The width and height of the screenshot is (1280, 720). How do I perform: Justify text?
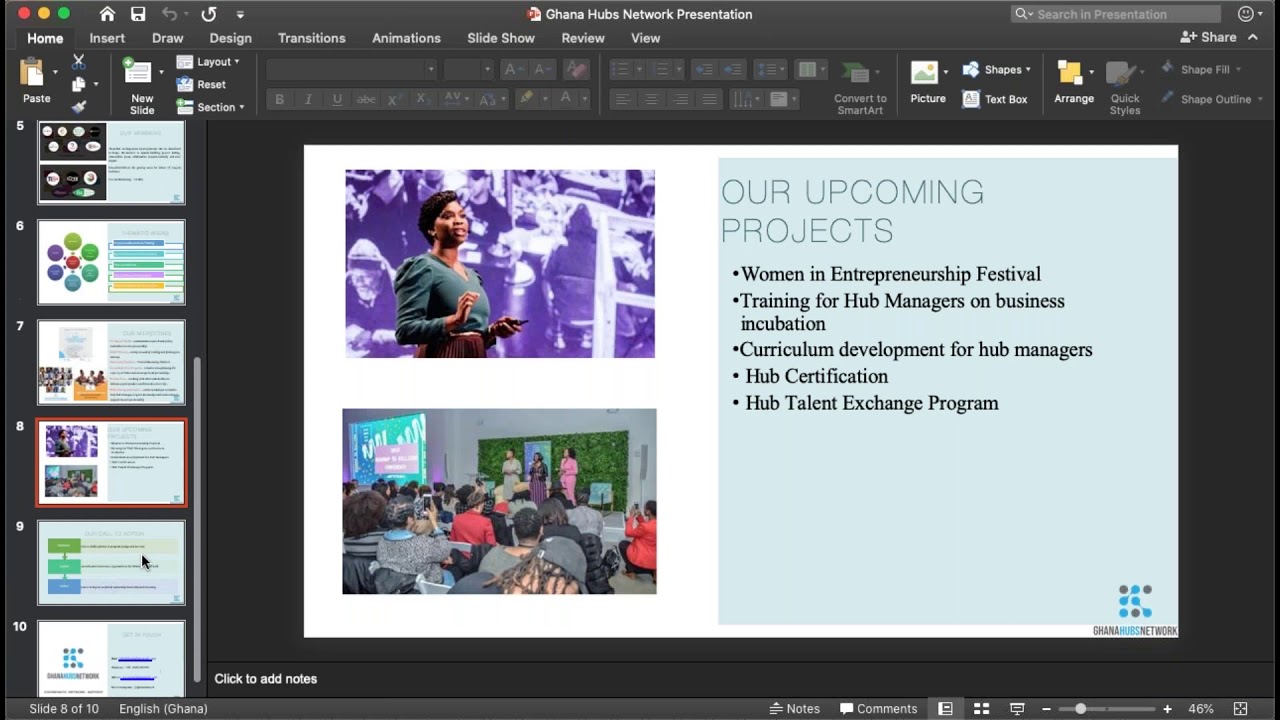tap(709, 99)
